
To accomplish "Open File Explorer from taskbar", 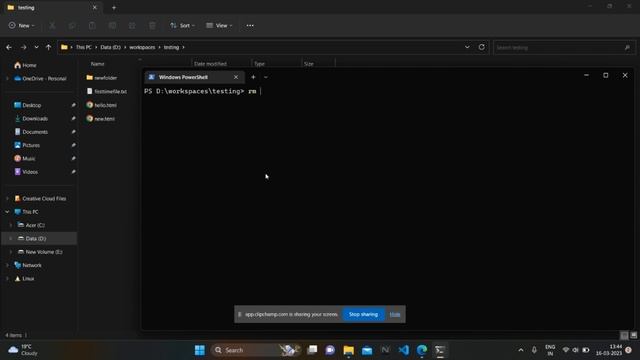I will coord(349,350).
